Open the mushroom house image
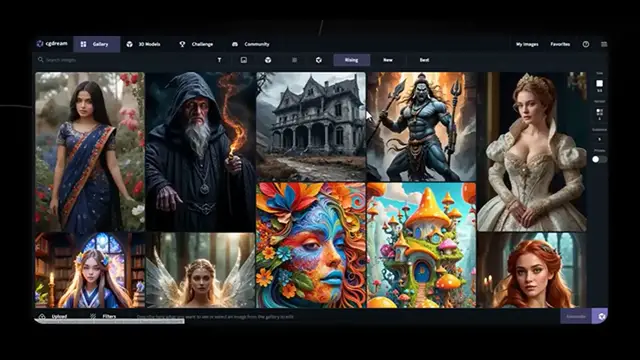Viewport: 640px width, 360px height. tap(421, 245)
